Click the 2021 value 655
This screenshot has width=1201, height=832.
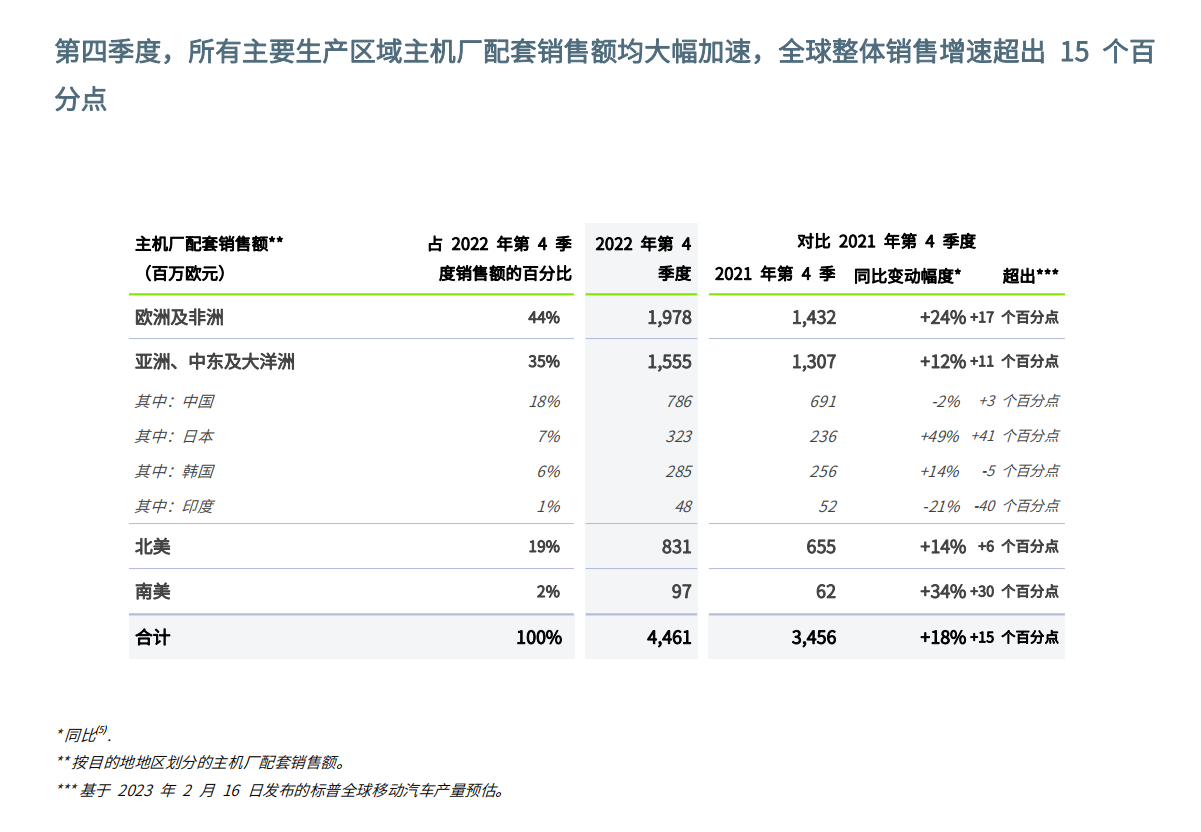[x=820, y=547]
